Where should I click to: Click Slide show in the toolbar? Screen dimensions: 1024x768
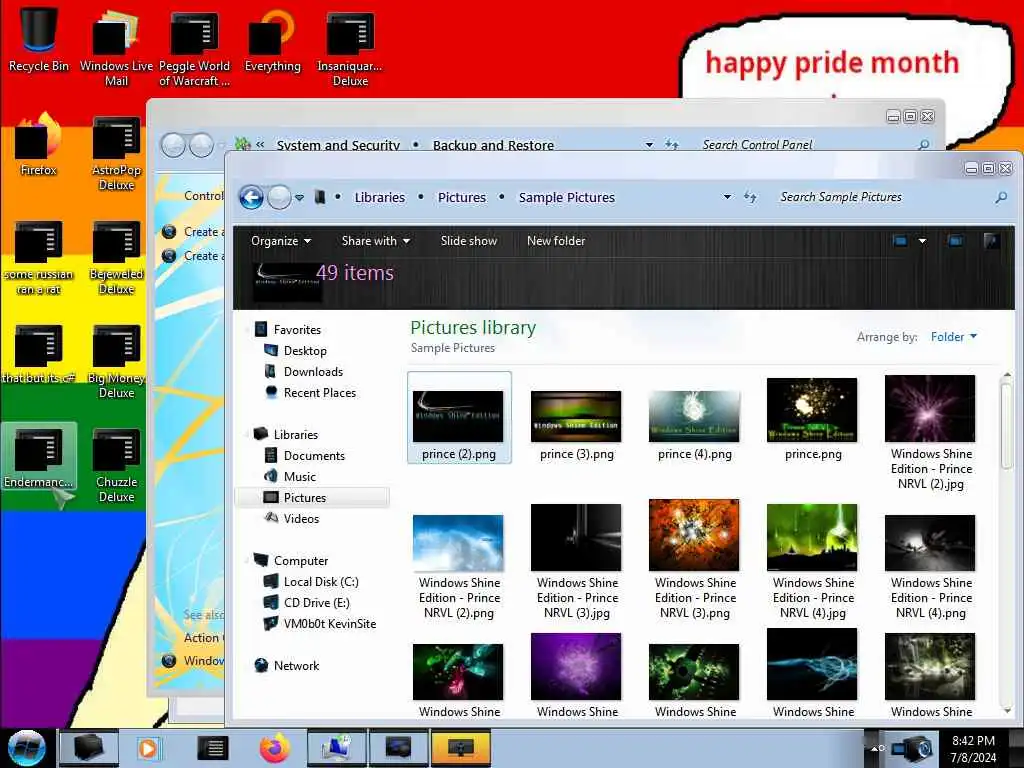pos(468,241)
